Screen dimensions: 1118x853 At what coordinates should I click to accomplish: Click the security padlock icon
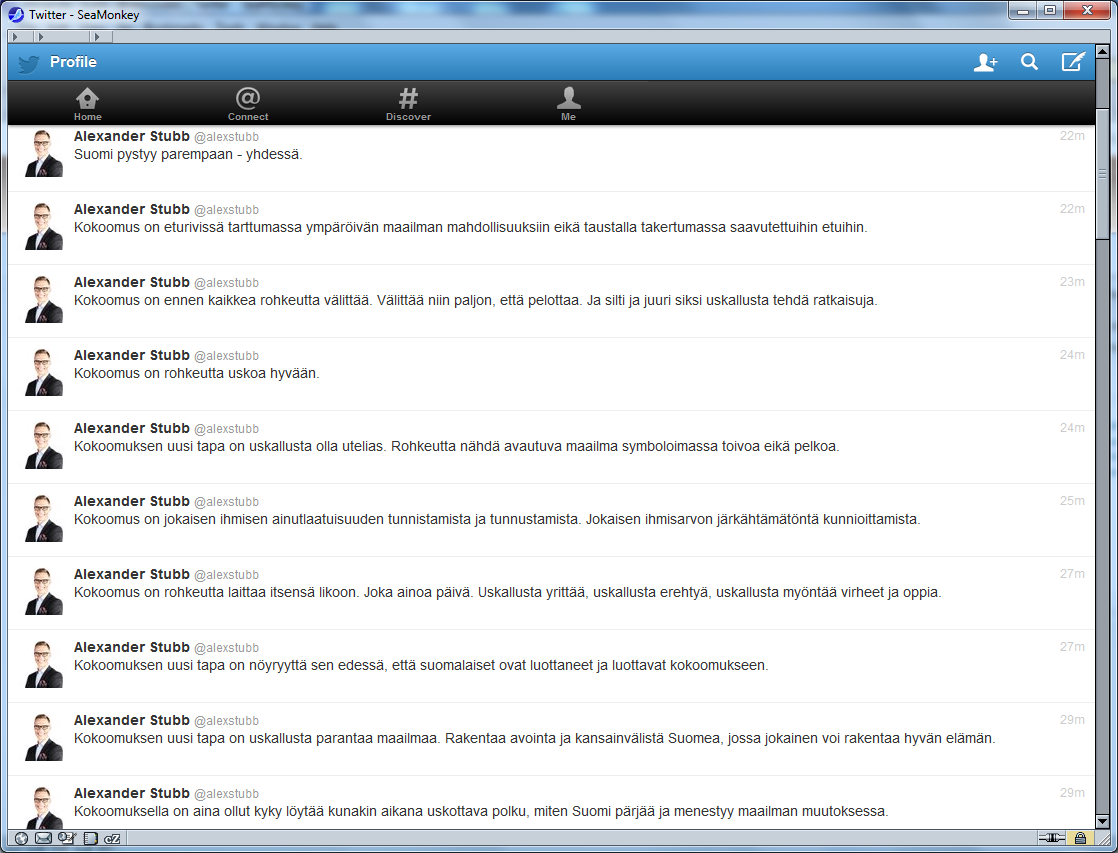(1080, 838)
